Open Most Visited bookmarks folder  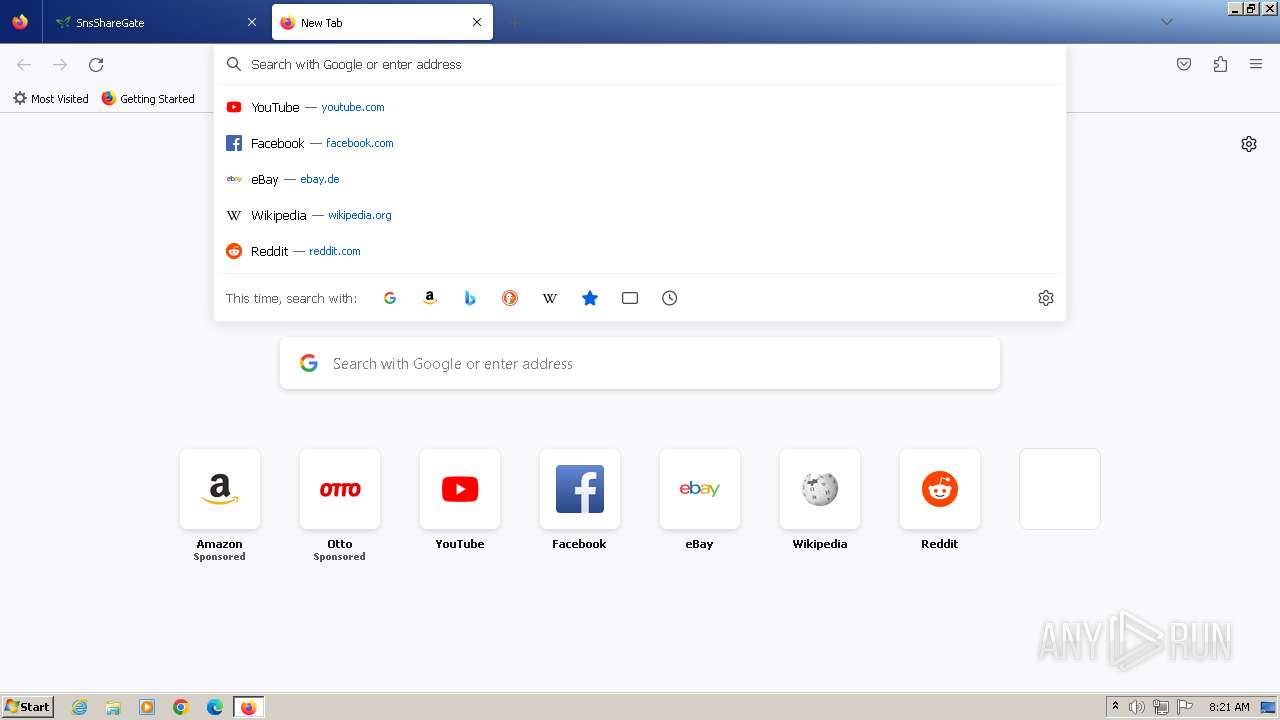pos(50,99)
